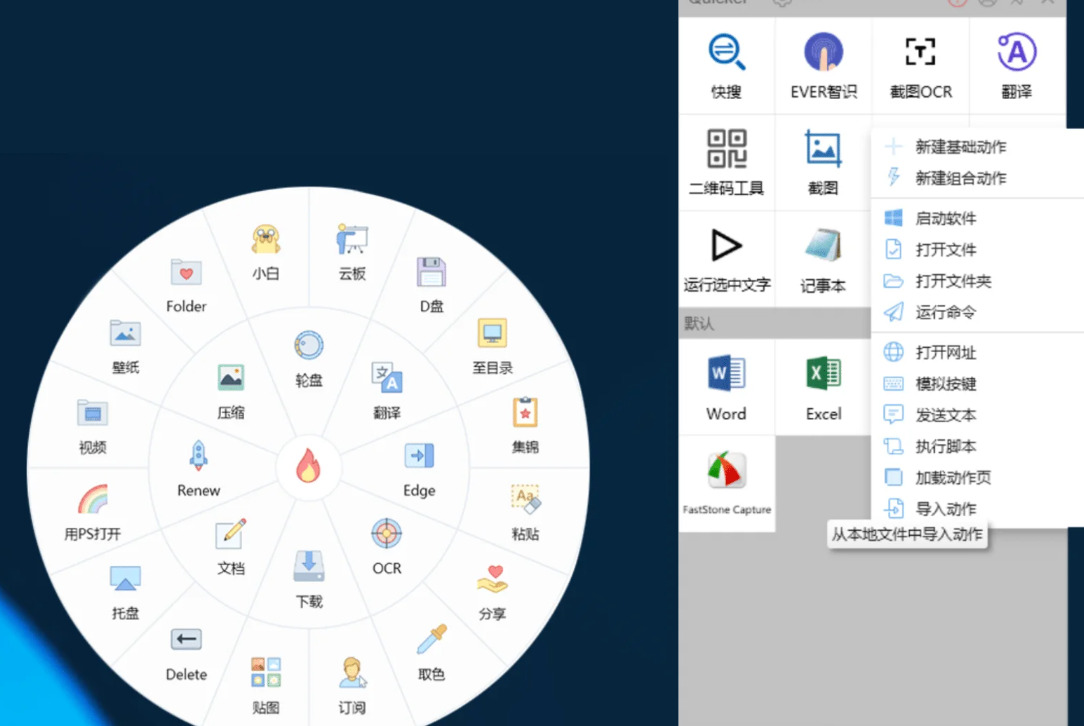Image resolution: width=1084 pixels, height=726 pixels.
Task: Click the 默认 group header bar
Action: pos(774,323)
